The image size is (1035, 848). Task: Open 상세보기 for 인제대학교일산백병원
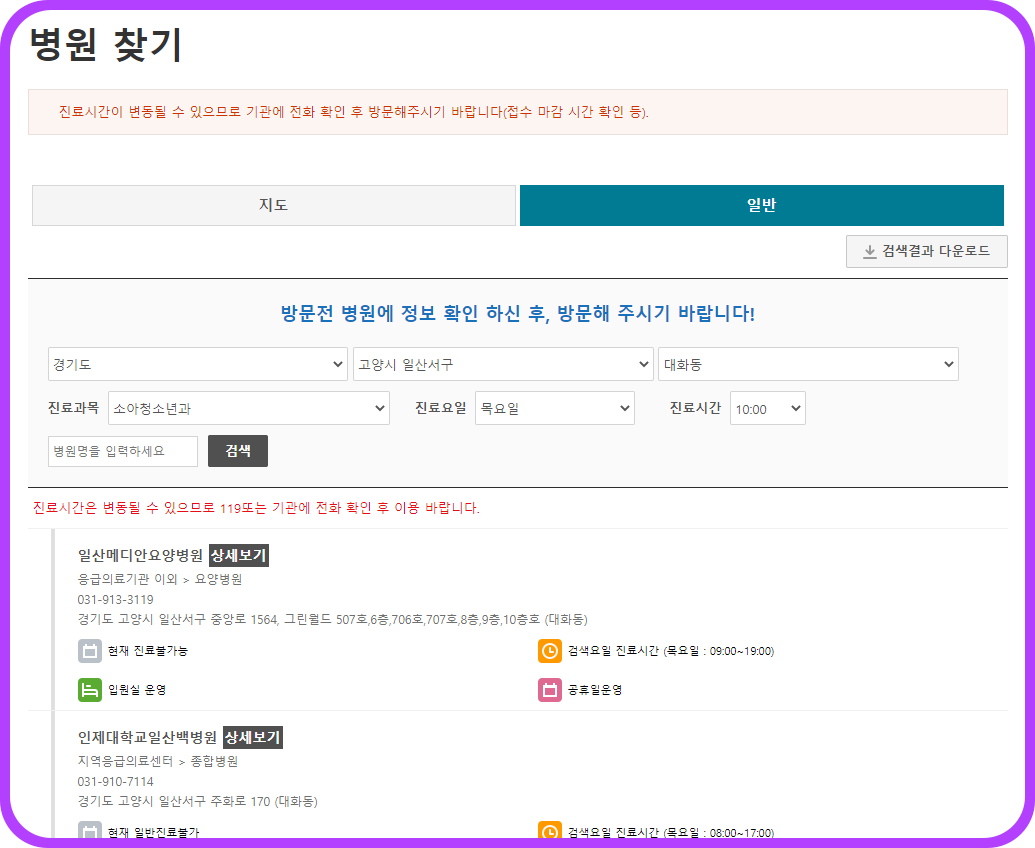pos(253,737)
